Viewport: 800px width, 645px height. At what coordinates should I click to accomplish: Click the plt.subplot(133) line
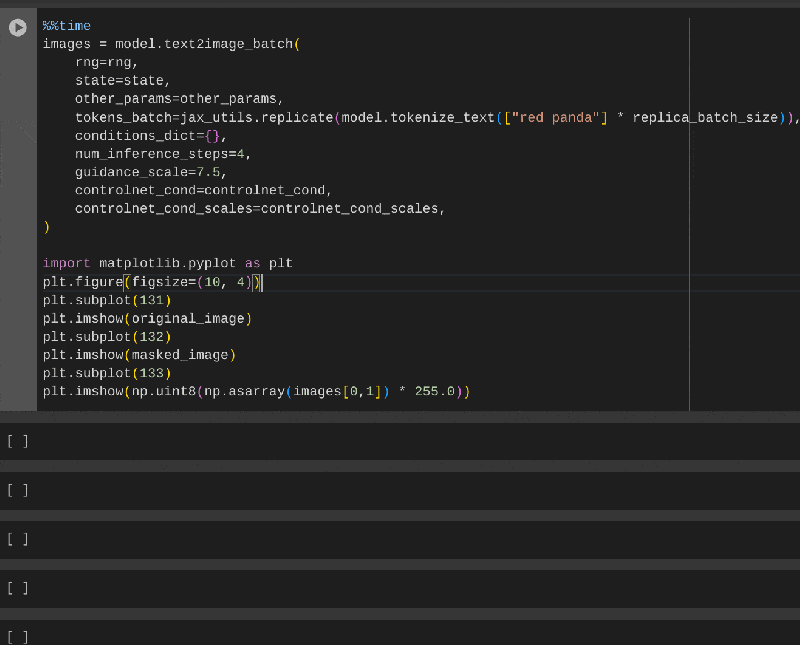(x=107, y=373)
